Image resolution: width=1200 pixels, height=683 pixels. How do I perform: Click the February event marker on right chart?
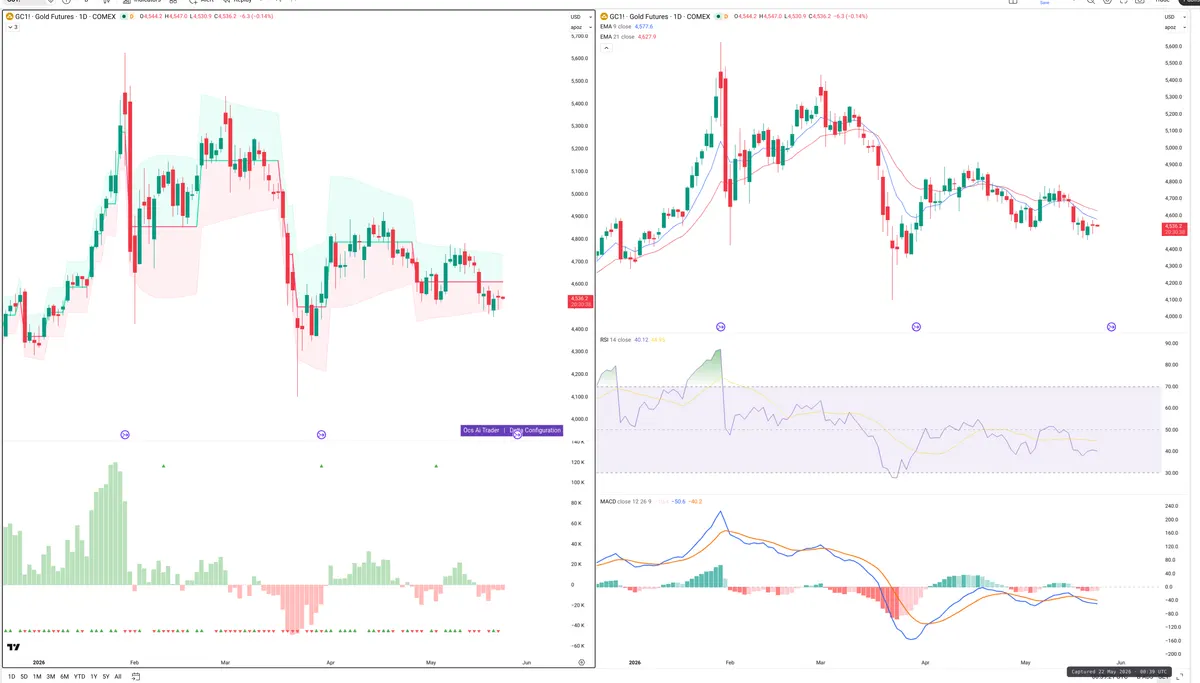pyautogui.click(x=720, y=327)
